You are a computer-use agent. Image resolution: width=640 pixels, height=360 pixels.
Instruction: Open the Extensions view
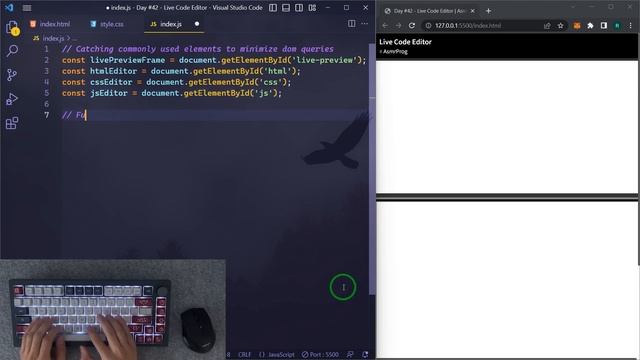[x=12, y=123]
